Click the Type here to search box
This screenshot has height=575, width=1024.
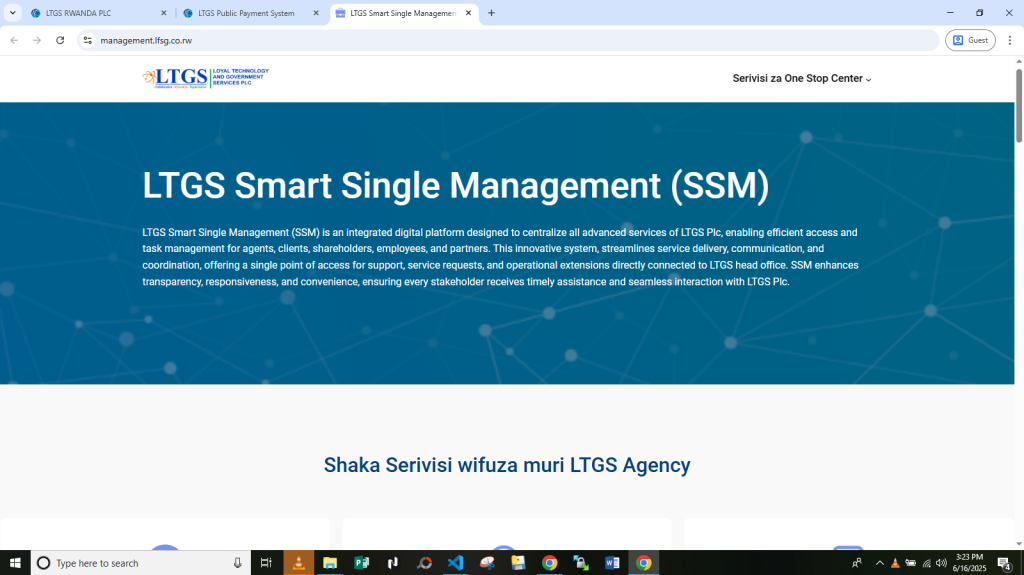click(x=140, y=563)
